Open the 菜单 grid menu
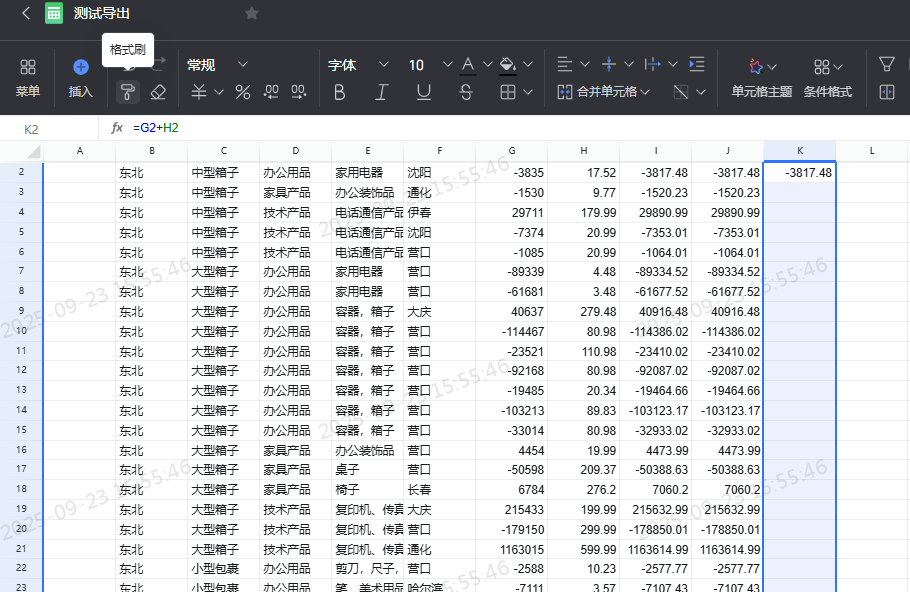The width and height of the screenshot is (910, 592). [x=28, y=78]
